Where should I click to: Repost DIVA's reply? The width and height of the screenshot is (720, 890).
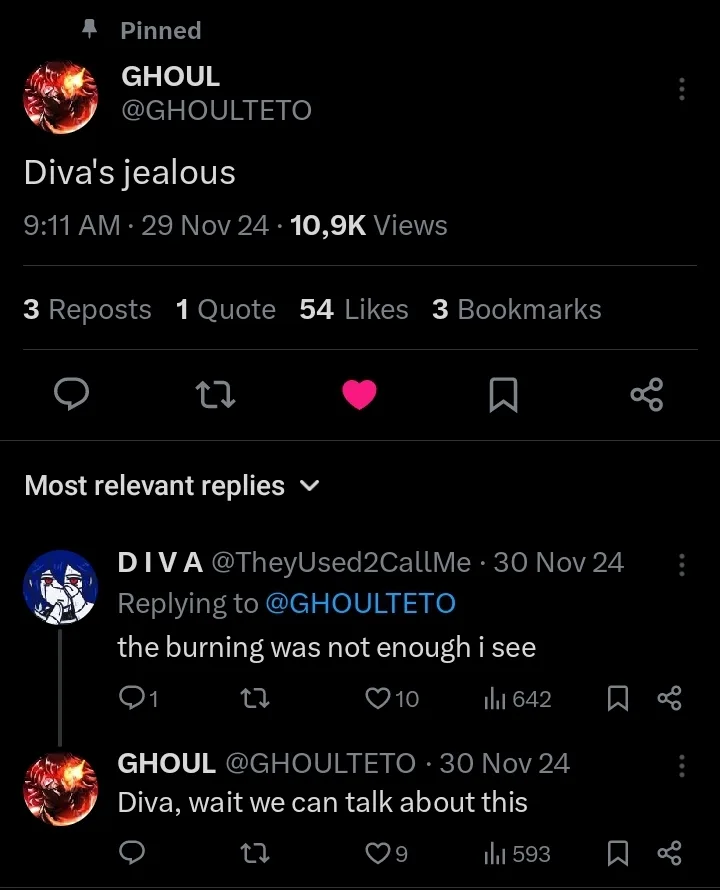pos(256,699)
